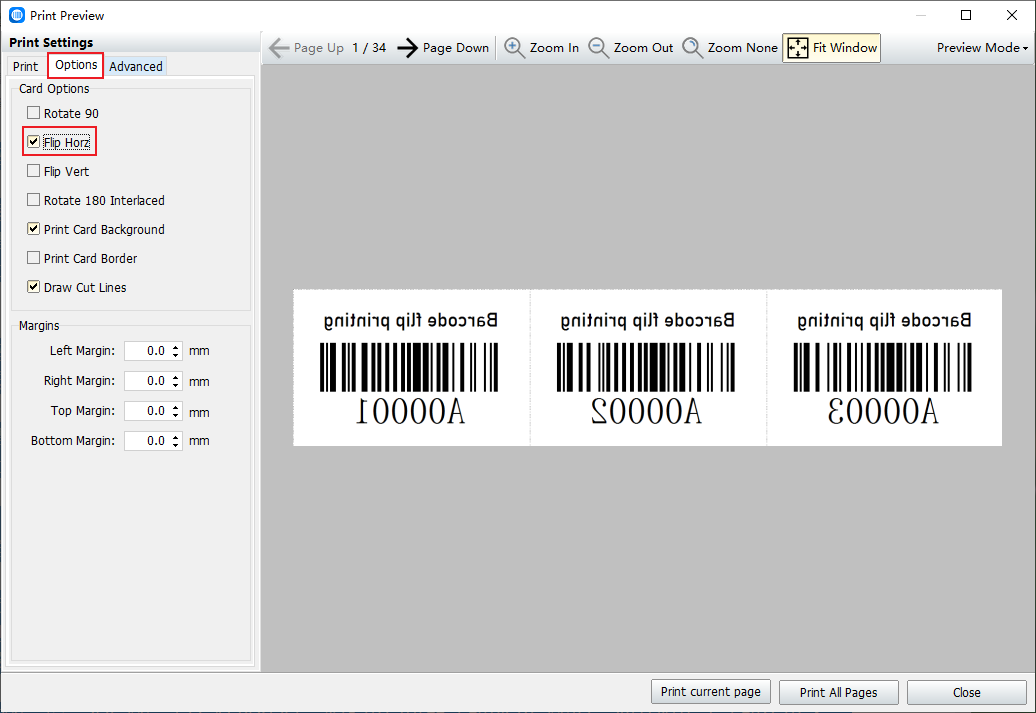Screen dimensions: 1036x713
Task: Uncheck the Flip Horz checkbox
Action: [x=33, y=141]
